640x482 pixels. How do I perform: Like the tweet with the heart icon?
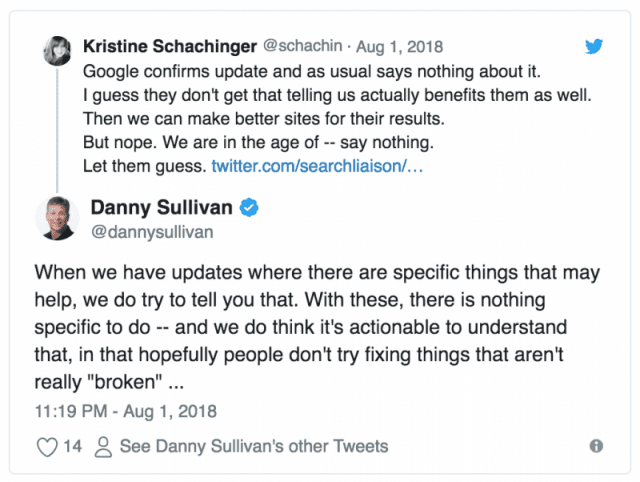tap(47, 446)
